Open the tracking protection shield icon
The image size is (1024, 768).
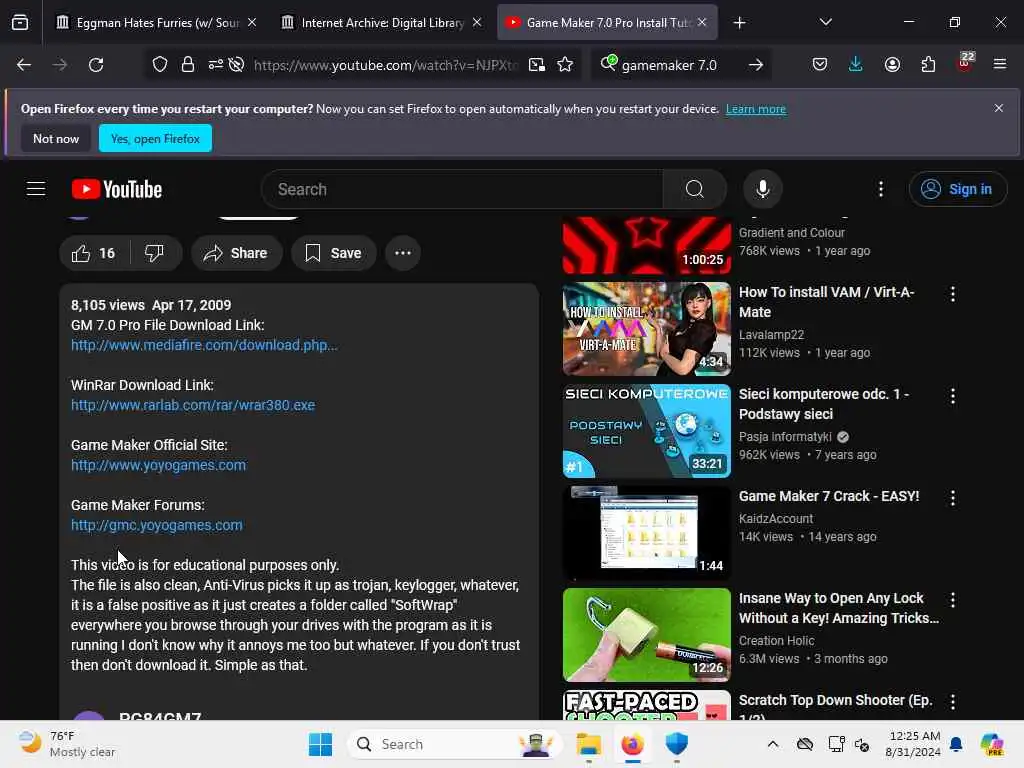point(160,65)
